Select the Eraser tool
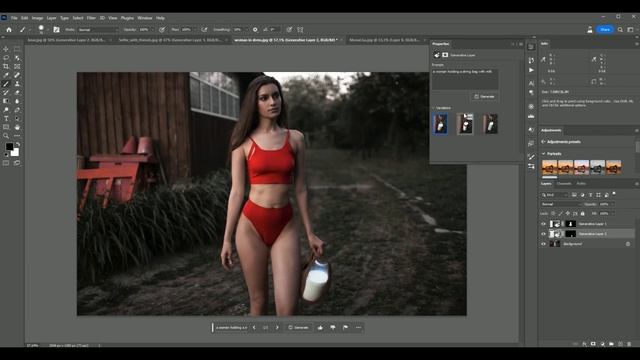The height and width of the screenshot is (360, 640). click(x=17, y=93)
